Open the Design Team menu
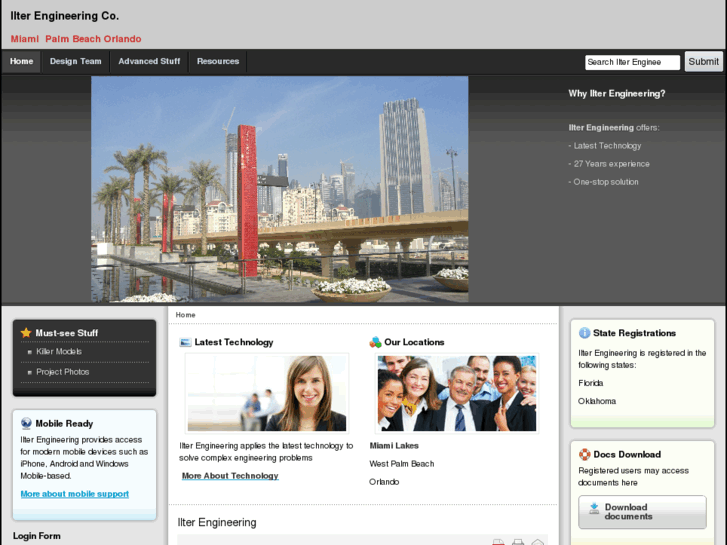 76,61
